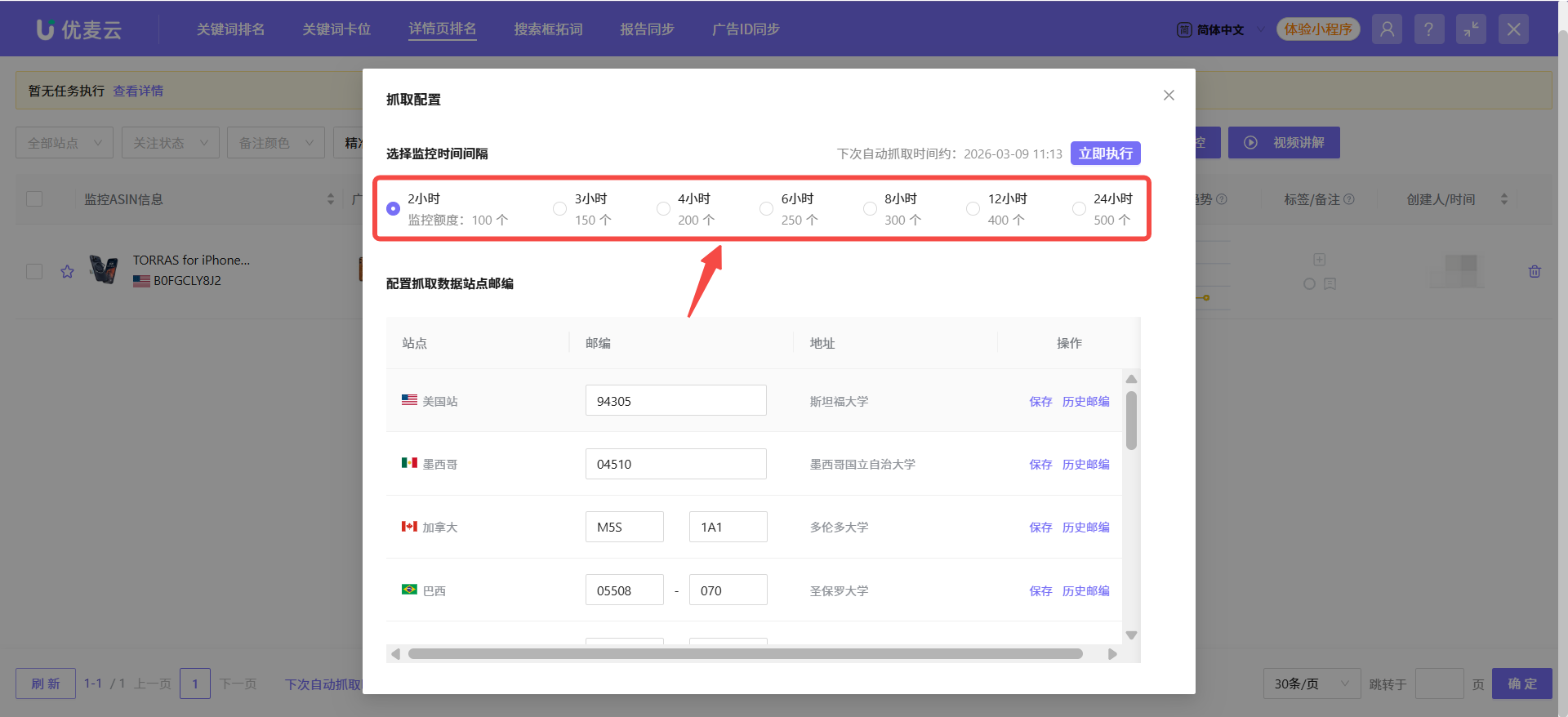Screen dimensions: 1568x717
Task: Open the 关注状态 dropdown
Action: 171,143
